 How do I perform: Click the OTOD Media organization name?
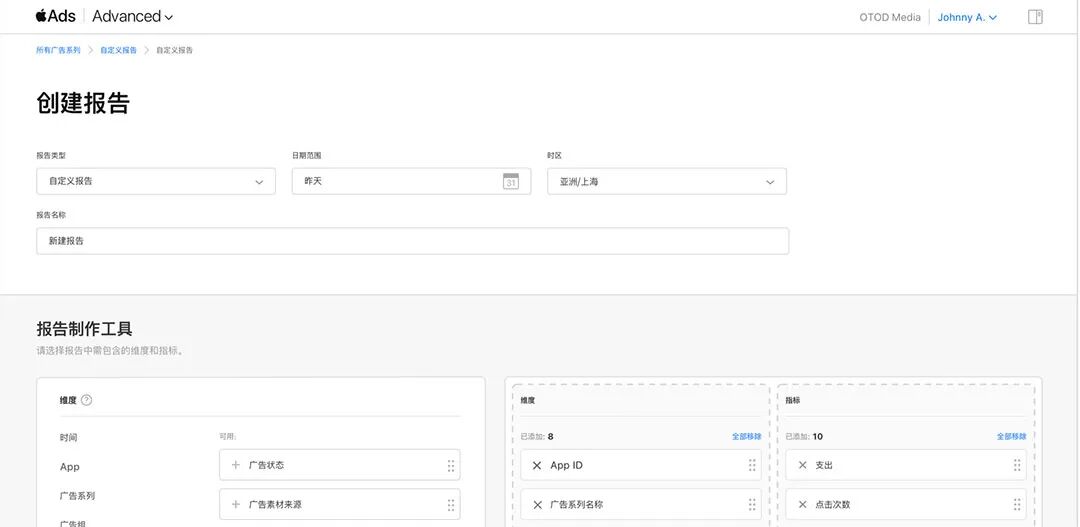pos(890,17)
